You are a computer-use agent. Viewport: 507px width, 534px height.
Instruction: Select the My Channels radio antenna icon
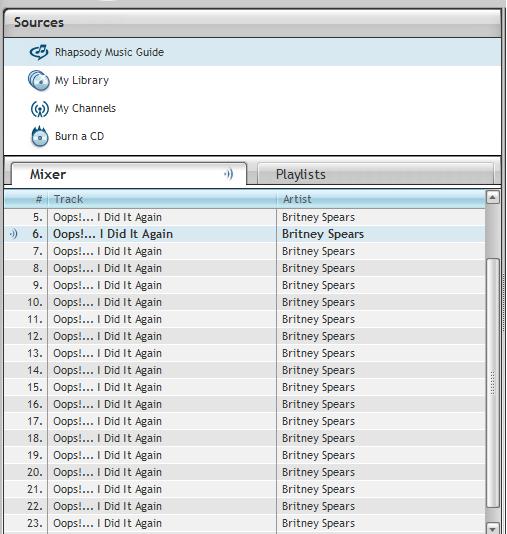click(39, 109)
